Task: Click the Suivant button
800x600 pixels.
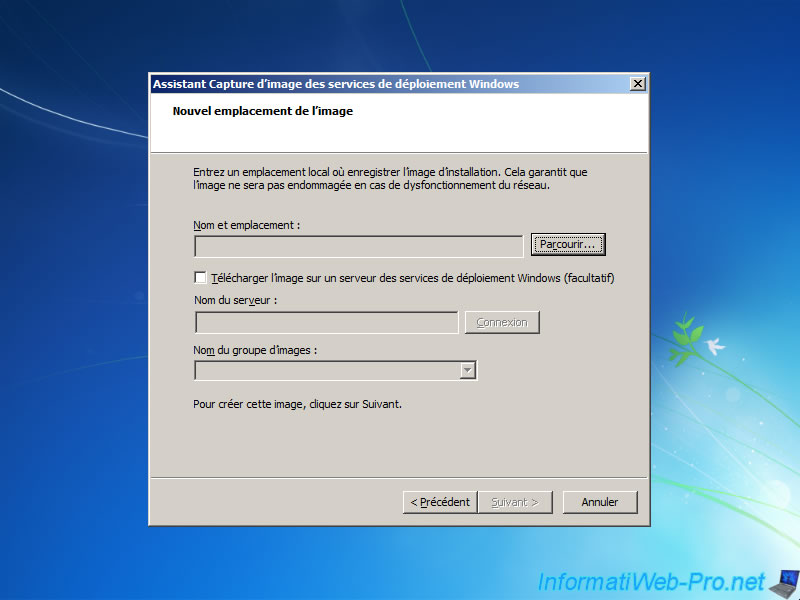Action: coord(515,502)
